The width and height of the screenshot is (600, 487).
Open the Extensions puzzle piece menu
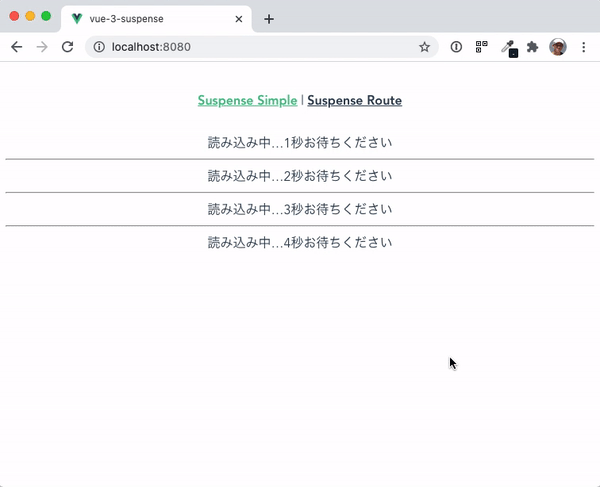pos(532,47)
